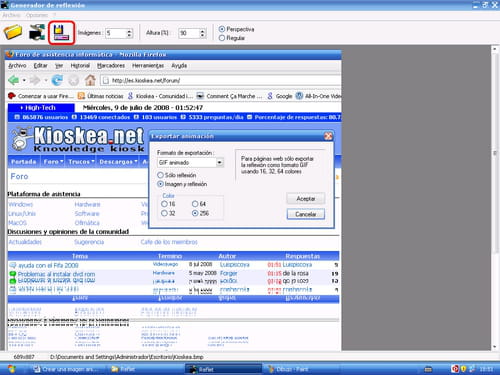The image size is (500, 375).
Task: Click the Aceptar button
Action: 306,199
